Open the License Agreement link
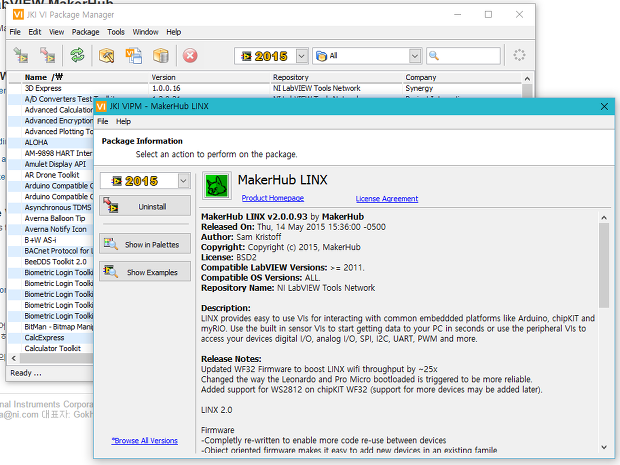Image resolution: width=620 pixels, height=465 pixels. 387,198
